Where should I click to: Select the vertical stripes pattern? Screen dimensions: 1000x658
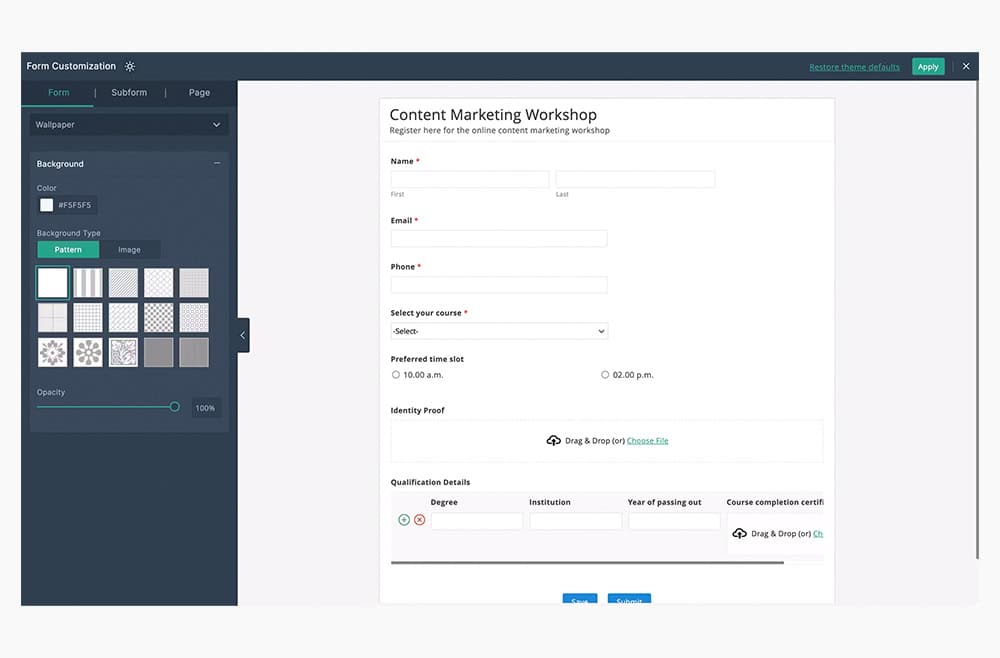click(x=88, y=282)
